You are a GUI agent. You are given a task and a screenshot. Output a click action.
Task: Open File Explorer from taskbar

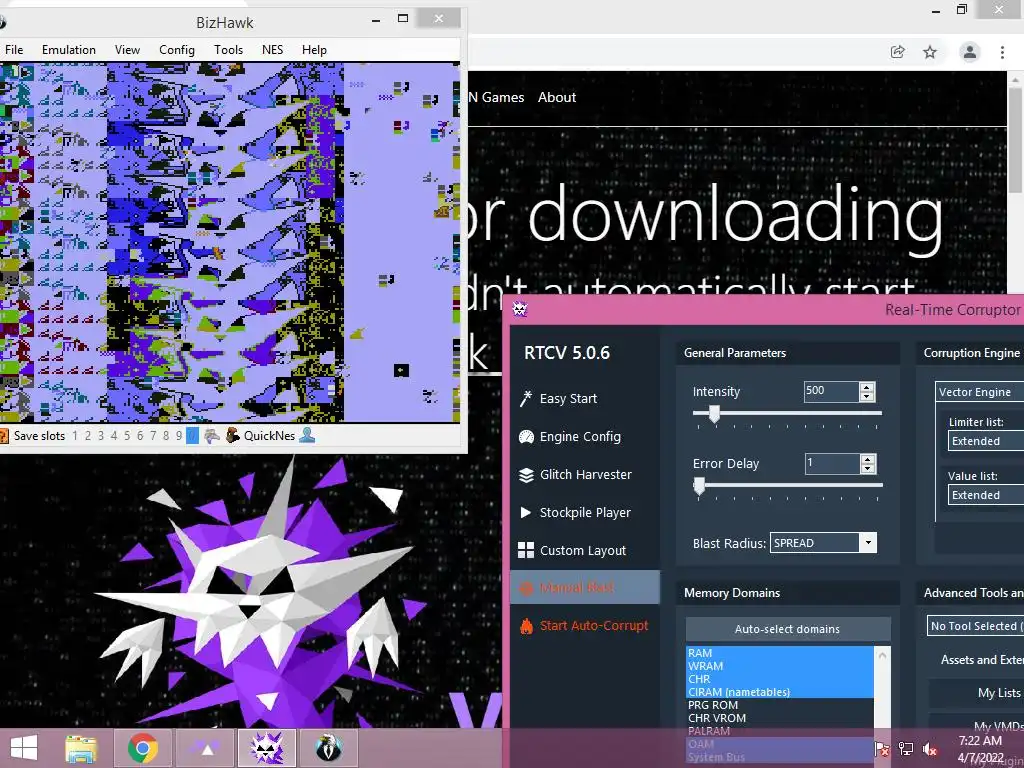pos(81,748)
